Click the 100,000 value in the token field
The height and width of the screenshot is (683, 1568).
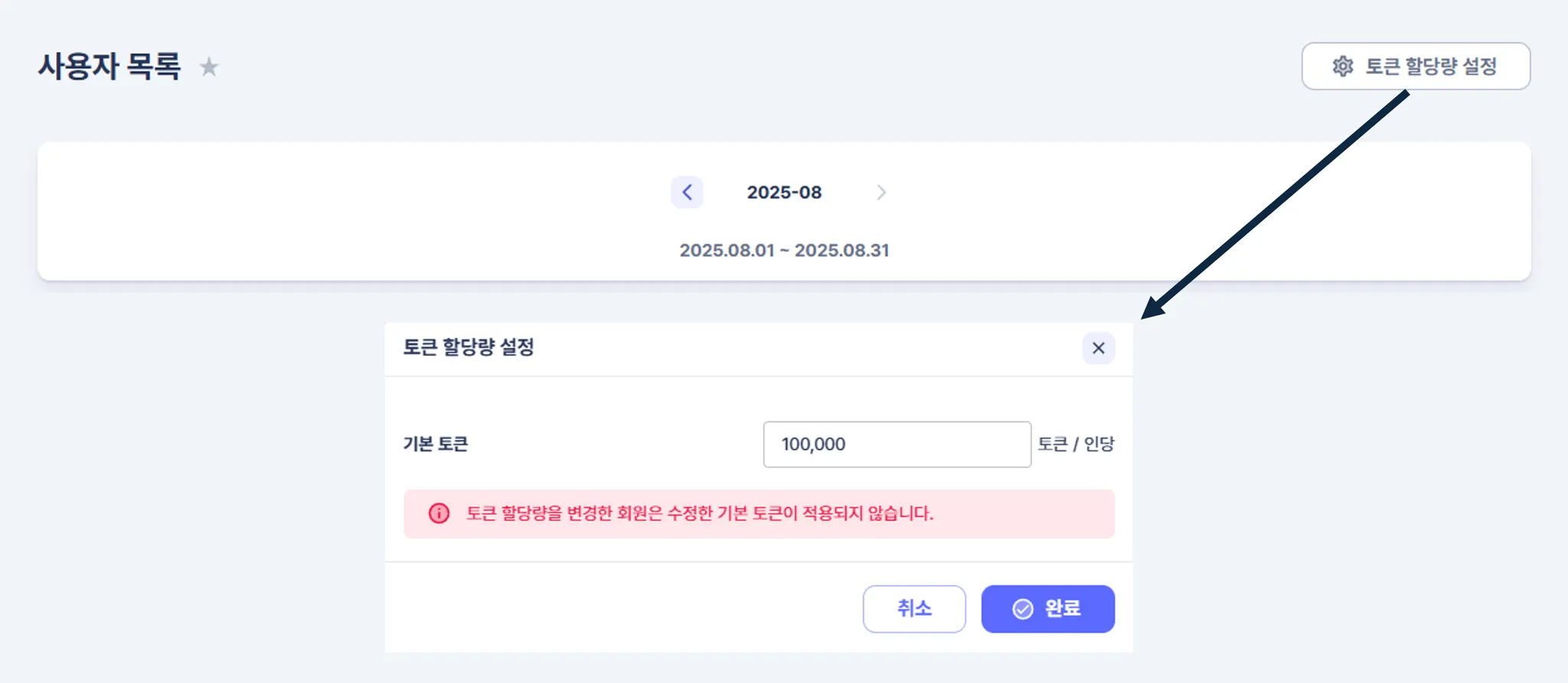click(x=813, y=444)
